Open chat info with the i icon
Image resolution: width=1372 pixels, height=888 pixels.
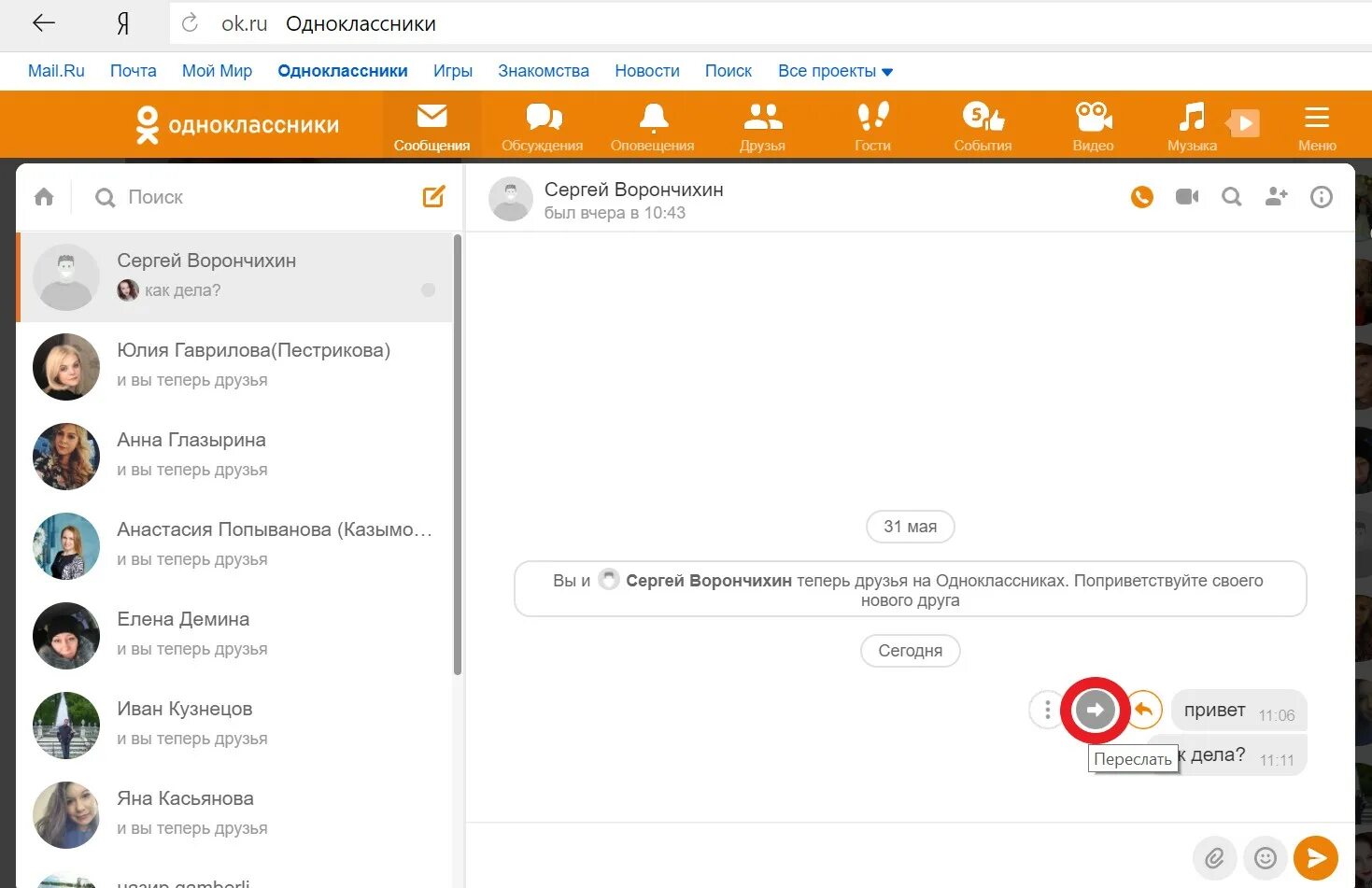click(1322, 197)
